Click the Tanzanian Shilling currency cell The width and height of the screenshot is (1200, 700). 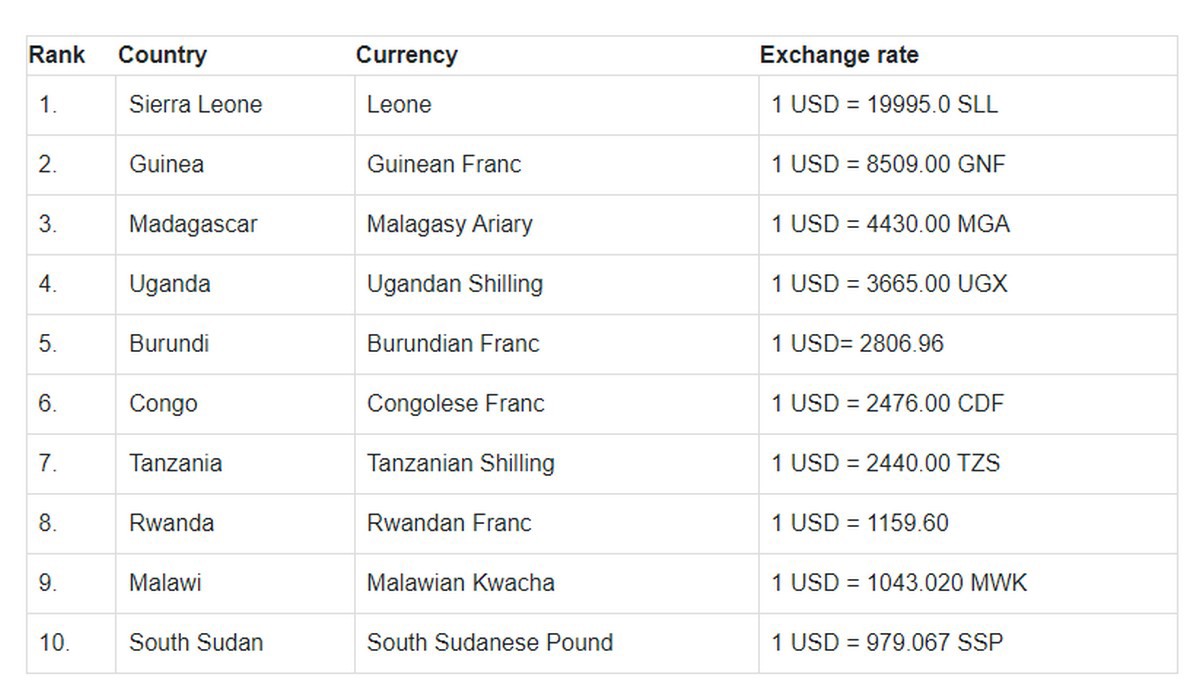(460, 463)
